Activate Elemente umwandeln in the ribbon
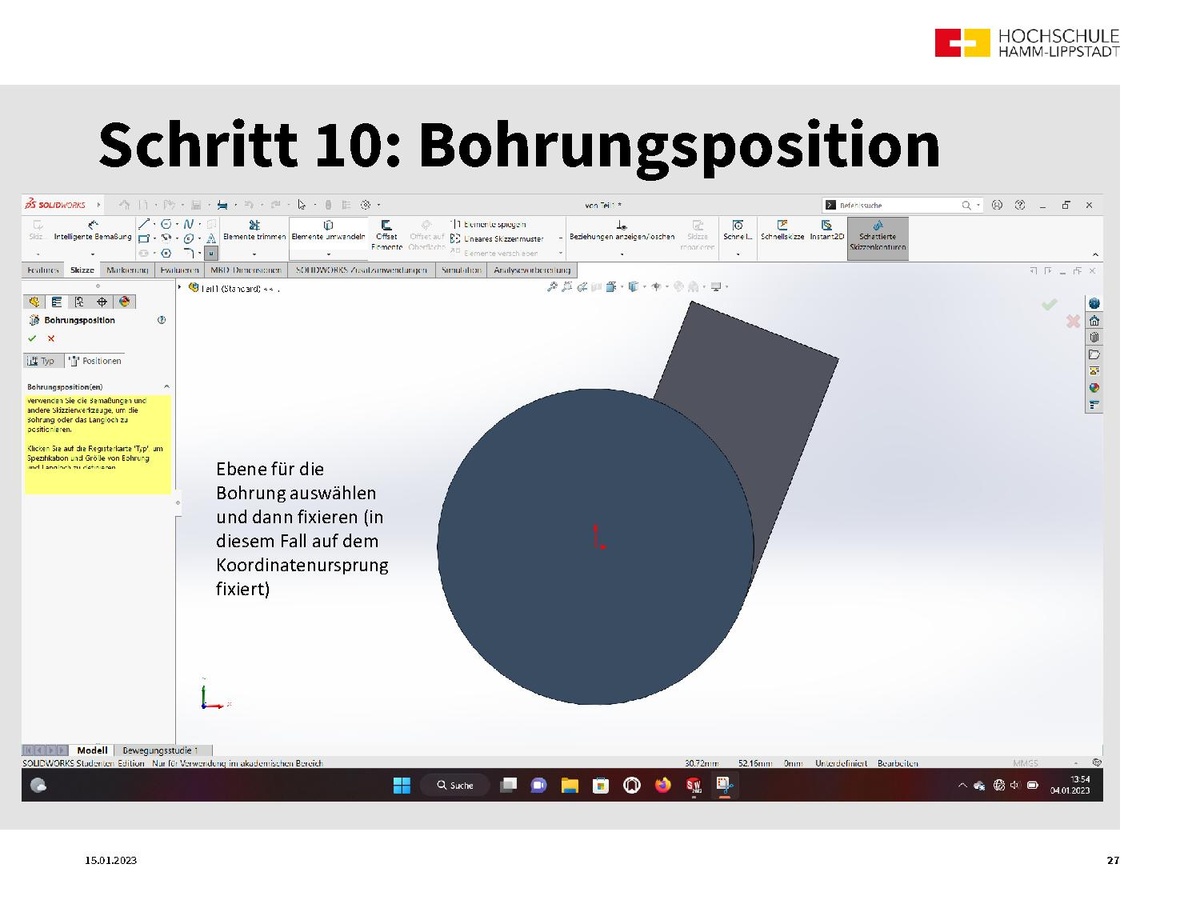Viewport: 1200px width, 900px height. (x=328, y=230)
